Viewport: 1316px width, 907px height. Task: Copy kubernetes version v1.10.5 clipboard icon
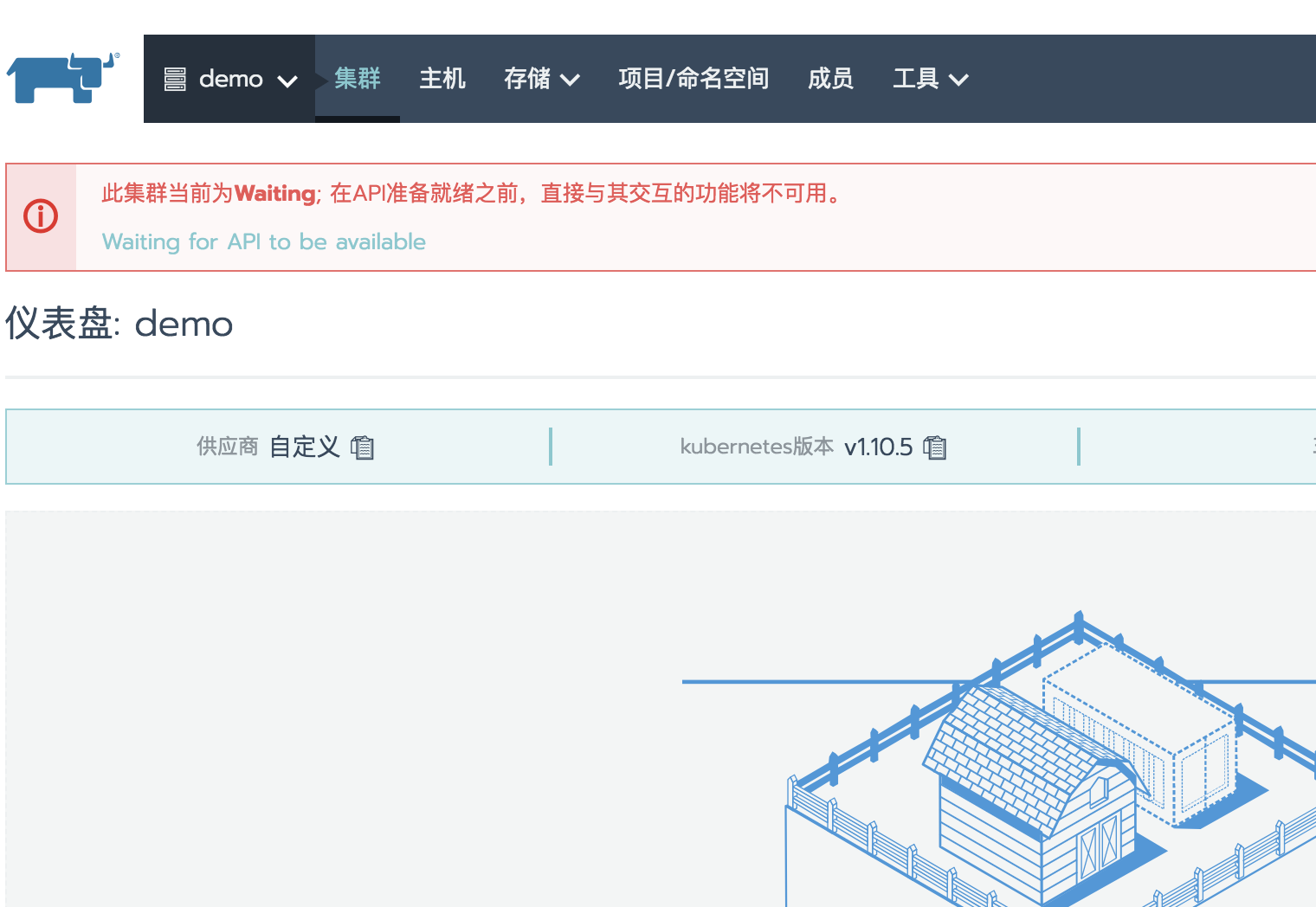[x=934, y=447]
